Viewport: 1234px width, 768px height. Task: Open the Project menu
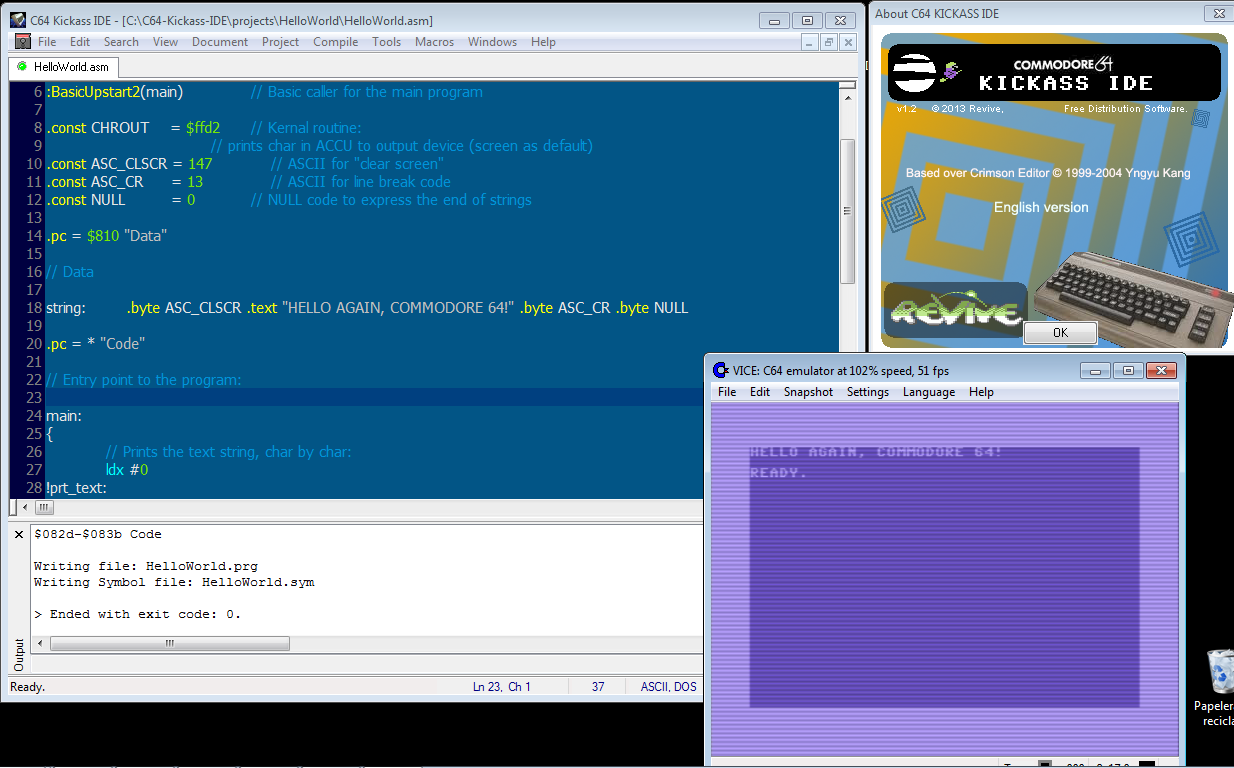(x=281, y=42)
